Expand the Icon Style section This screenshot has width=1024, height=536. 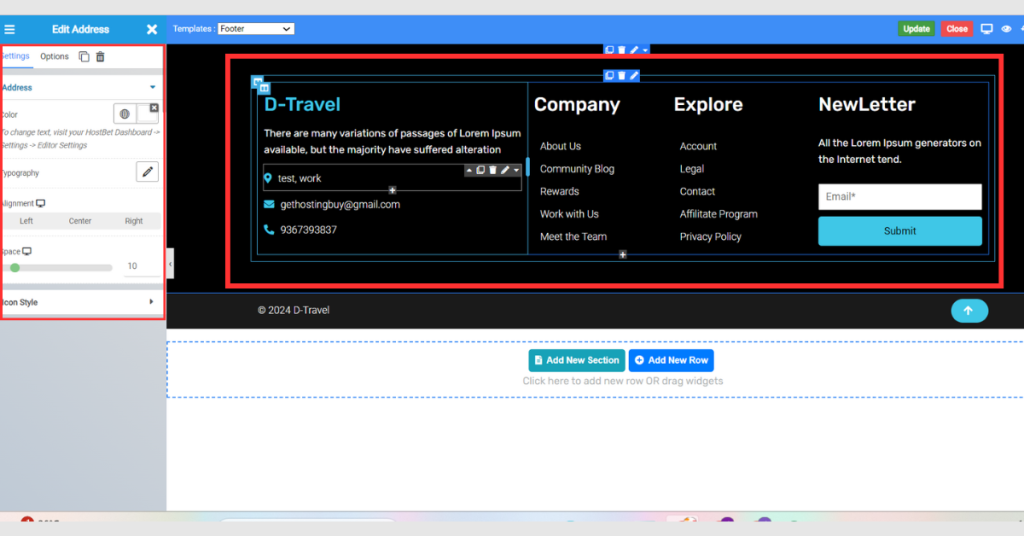[80, 302]
